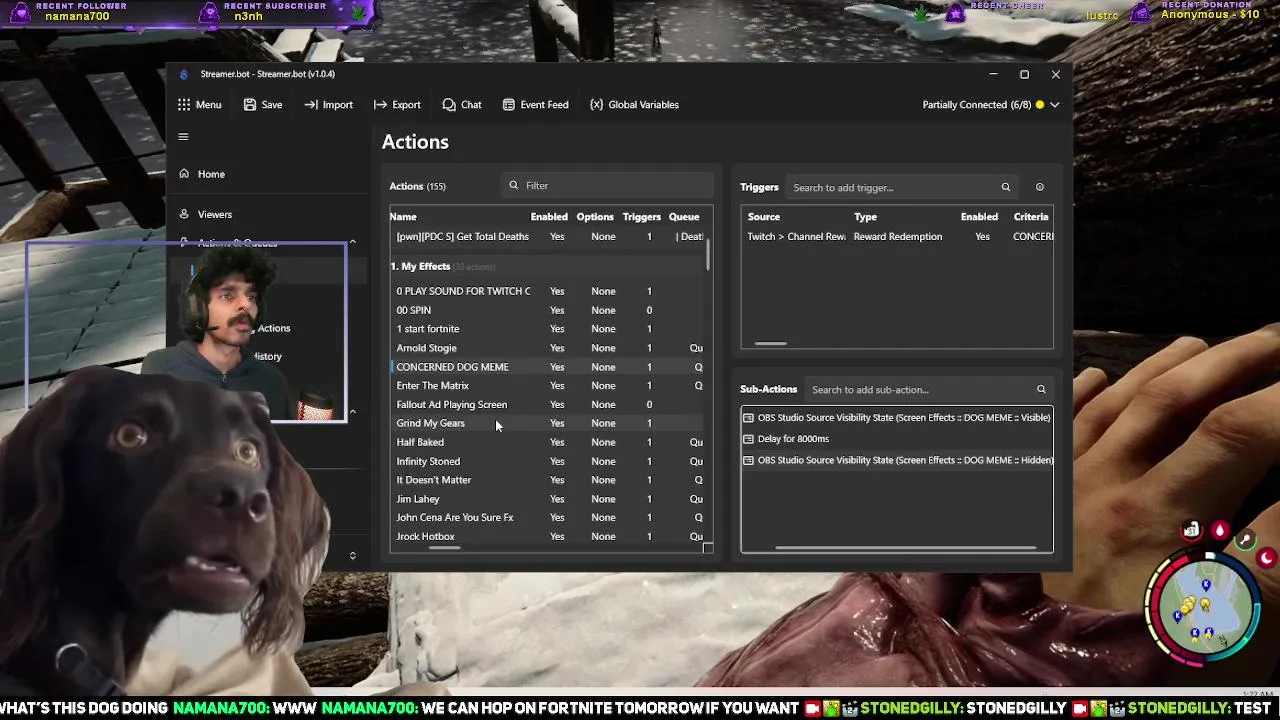Click the actions list vertical scrollbar
The width and height of the screenshot is (1280, 720).
pos(709,254)
